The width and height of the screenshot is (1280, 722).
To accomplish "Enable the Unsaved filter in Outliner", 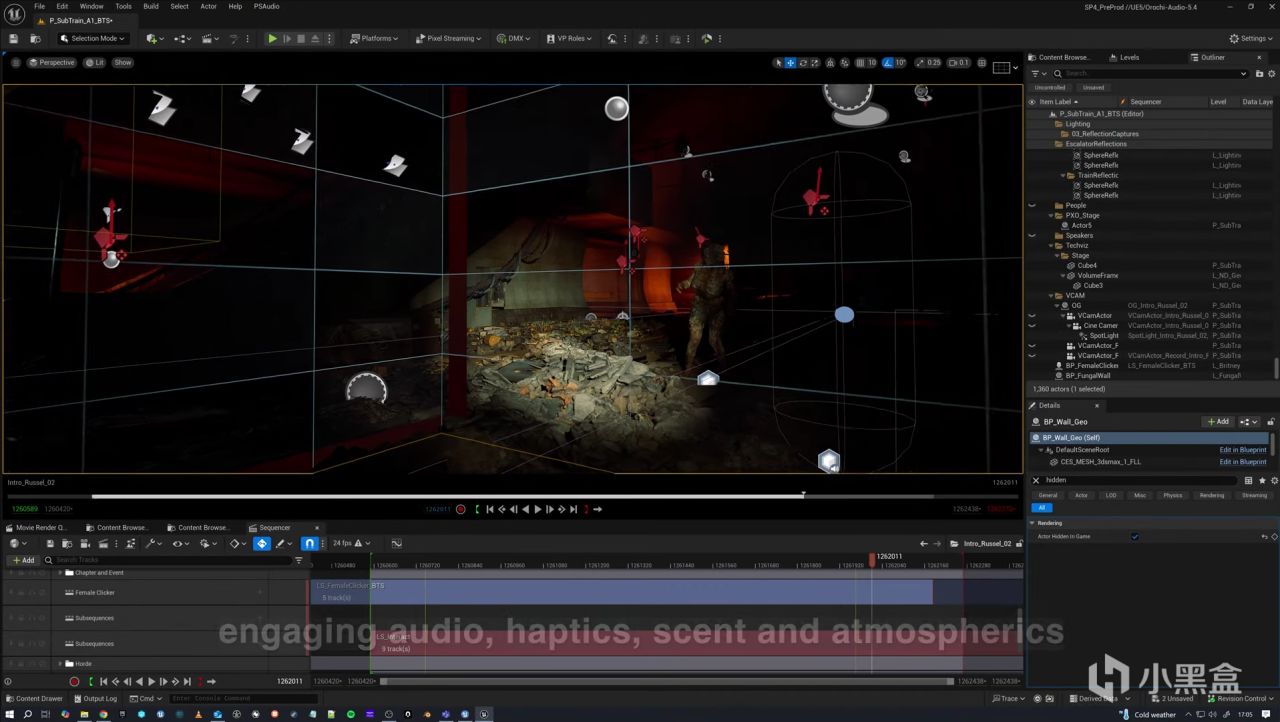I will [1094, 87].
